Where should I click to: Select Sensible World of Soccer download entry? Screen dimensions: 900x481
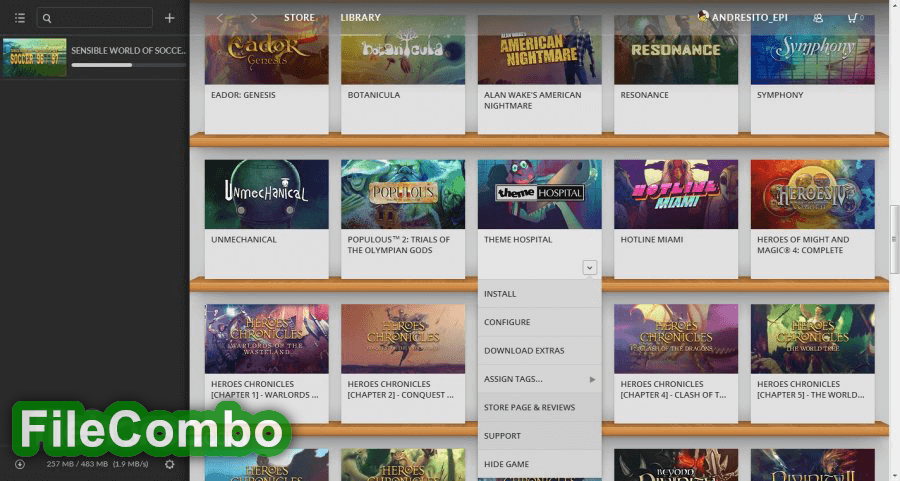(x=95, y=57)
